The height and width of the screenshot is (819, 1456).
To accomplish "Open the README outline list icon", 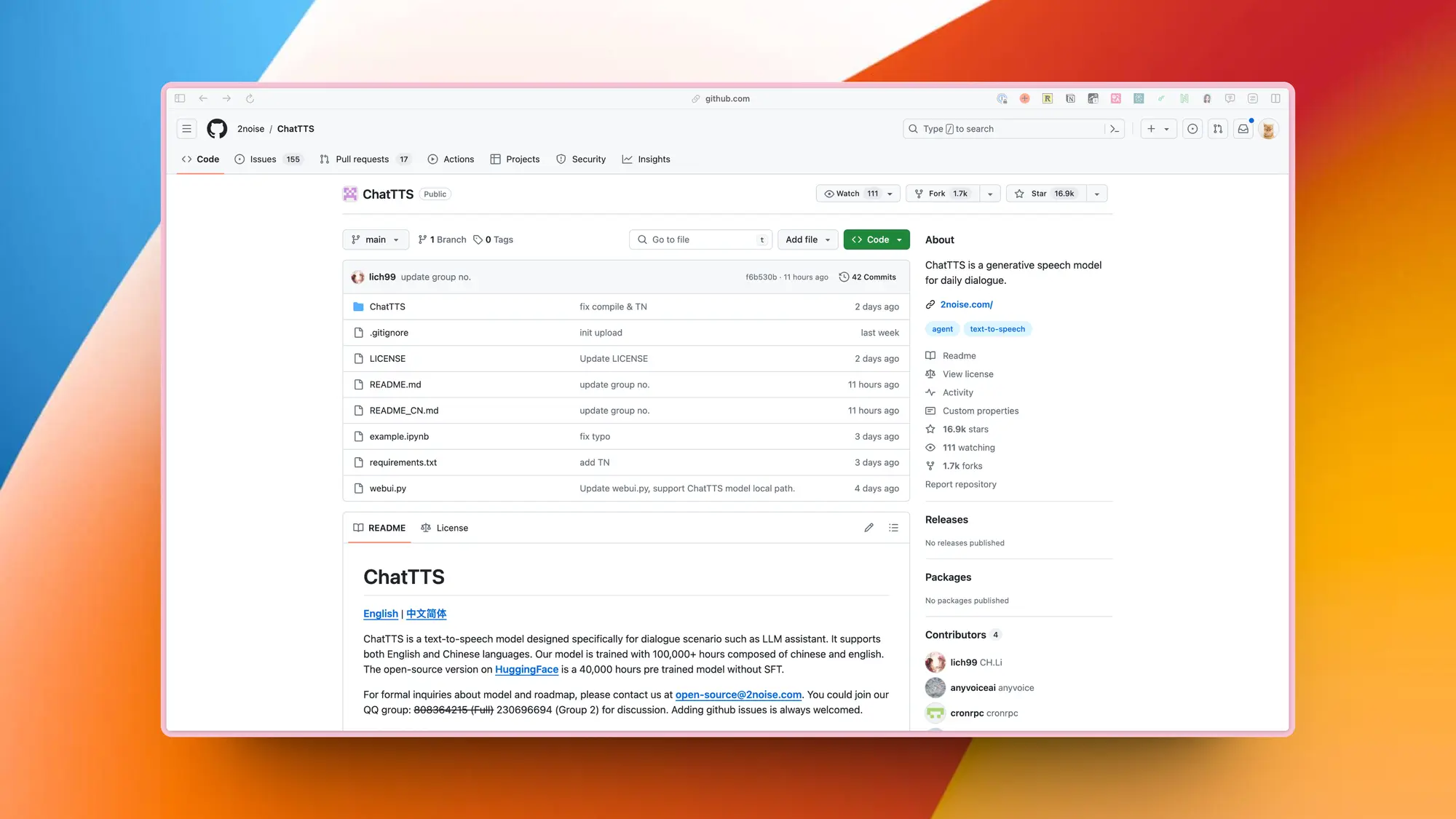I will 893,528.
